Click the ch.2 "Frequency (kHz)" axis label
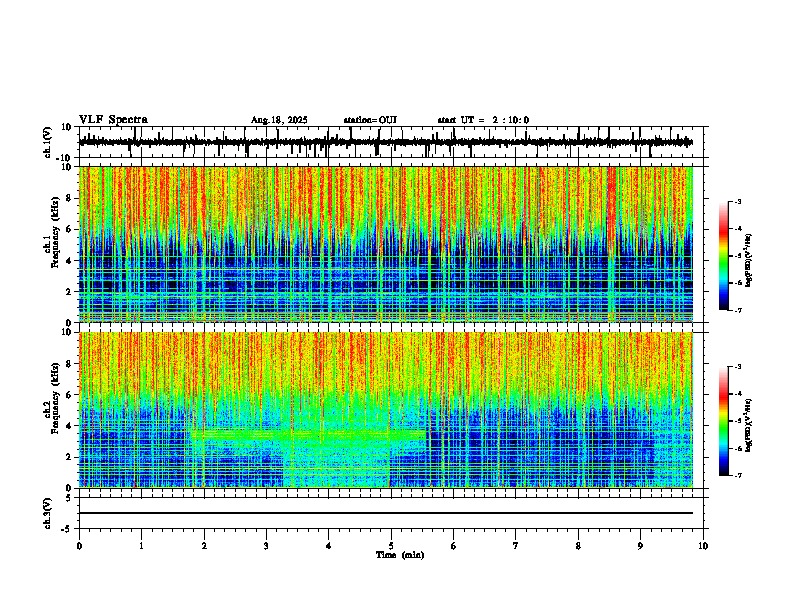Viewport: 792px width, 612px height. [x=54, y=398]
